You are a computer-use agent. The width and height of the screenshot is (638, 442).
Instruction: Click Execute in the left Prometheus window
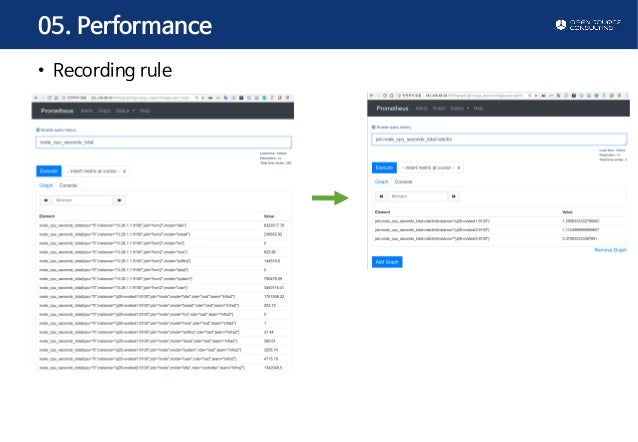(x=49, y=171)
